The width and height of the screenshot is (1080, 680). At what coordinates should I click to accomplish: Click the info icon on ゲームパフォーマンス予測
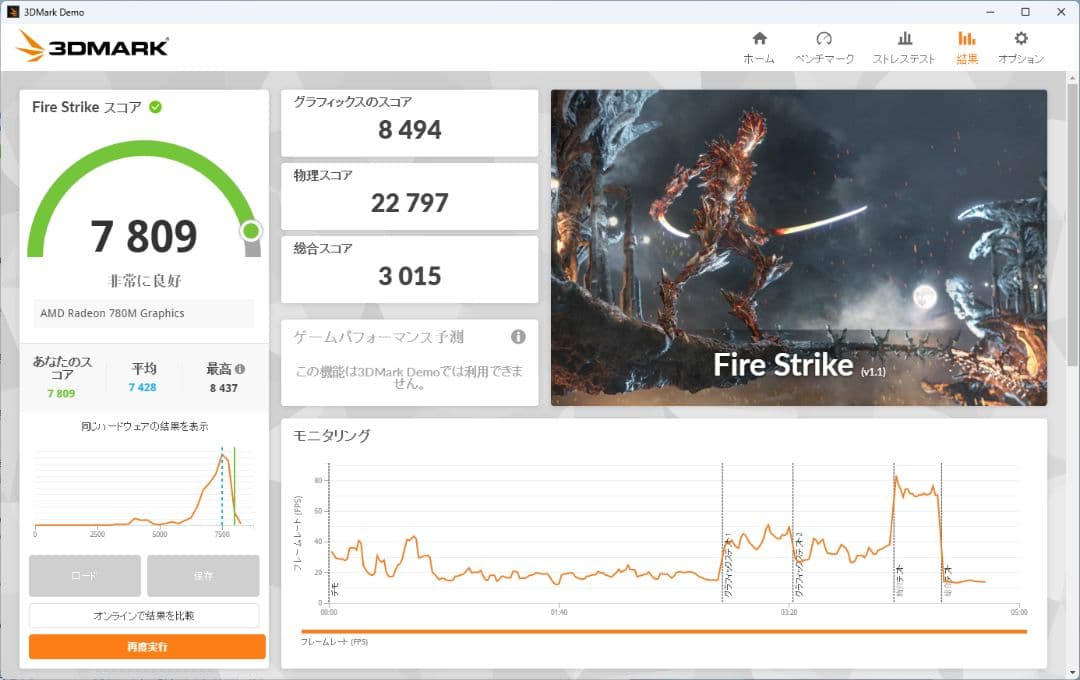click(518, 338)
